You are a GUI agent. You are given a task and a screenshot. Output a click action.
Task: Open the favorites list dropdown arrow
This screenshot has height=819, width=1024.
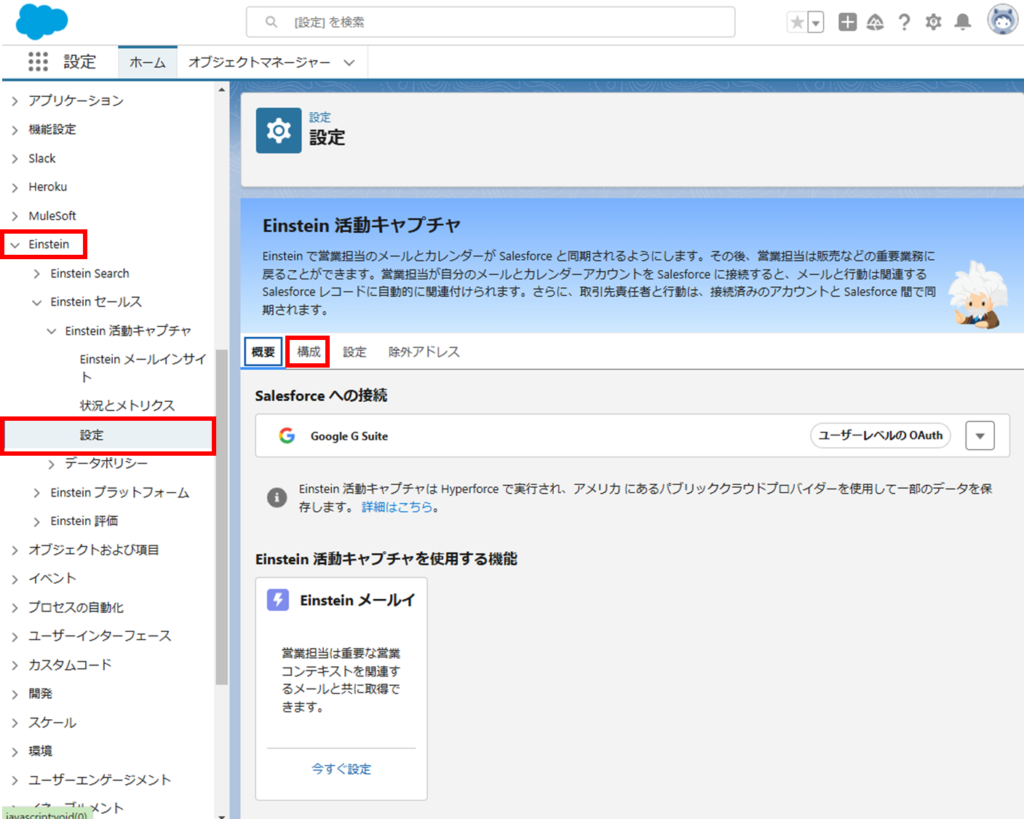816,22
